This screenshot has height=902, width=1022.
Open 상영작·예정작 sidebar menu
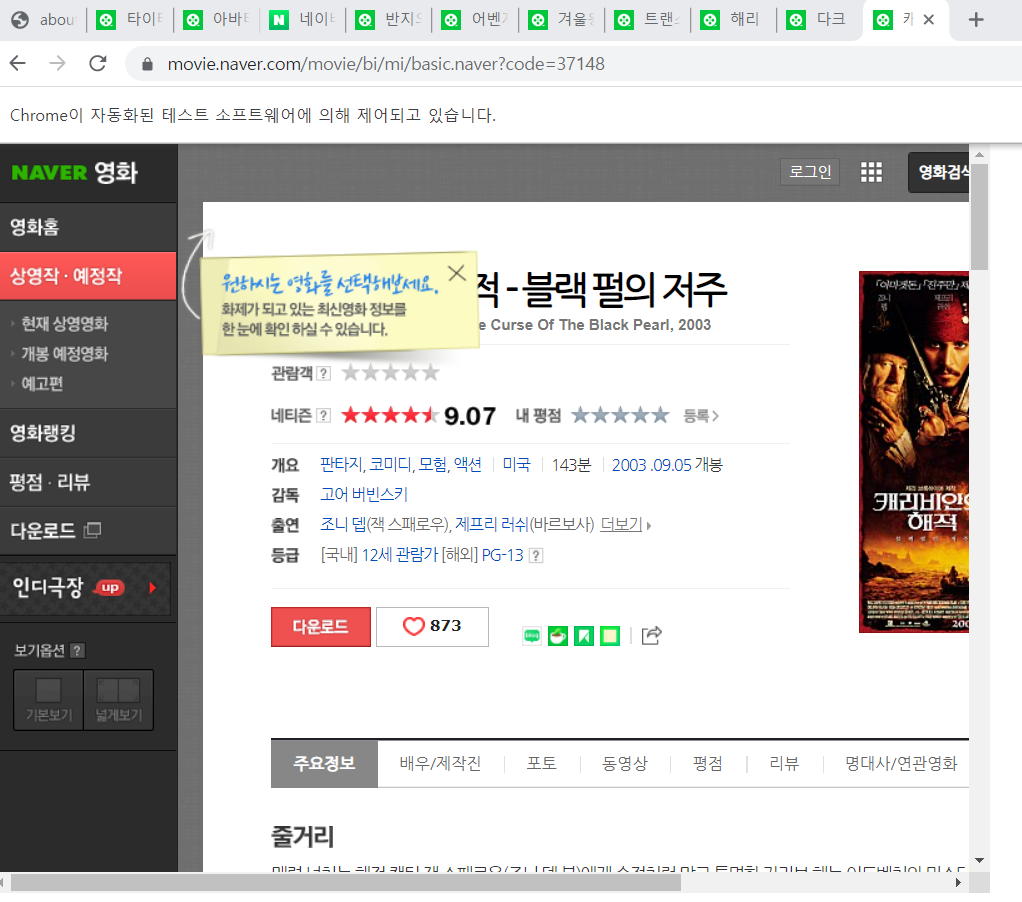click(x=88, y=276)
